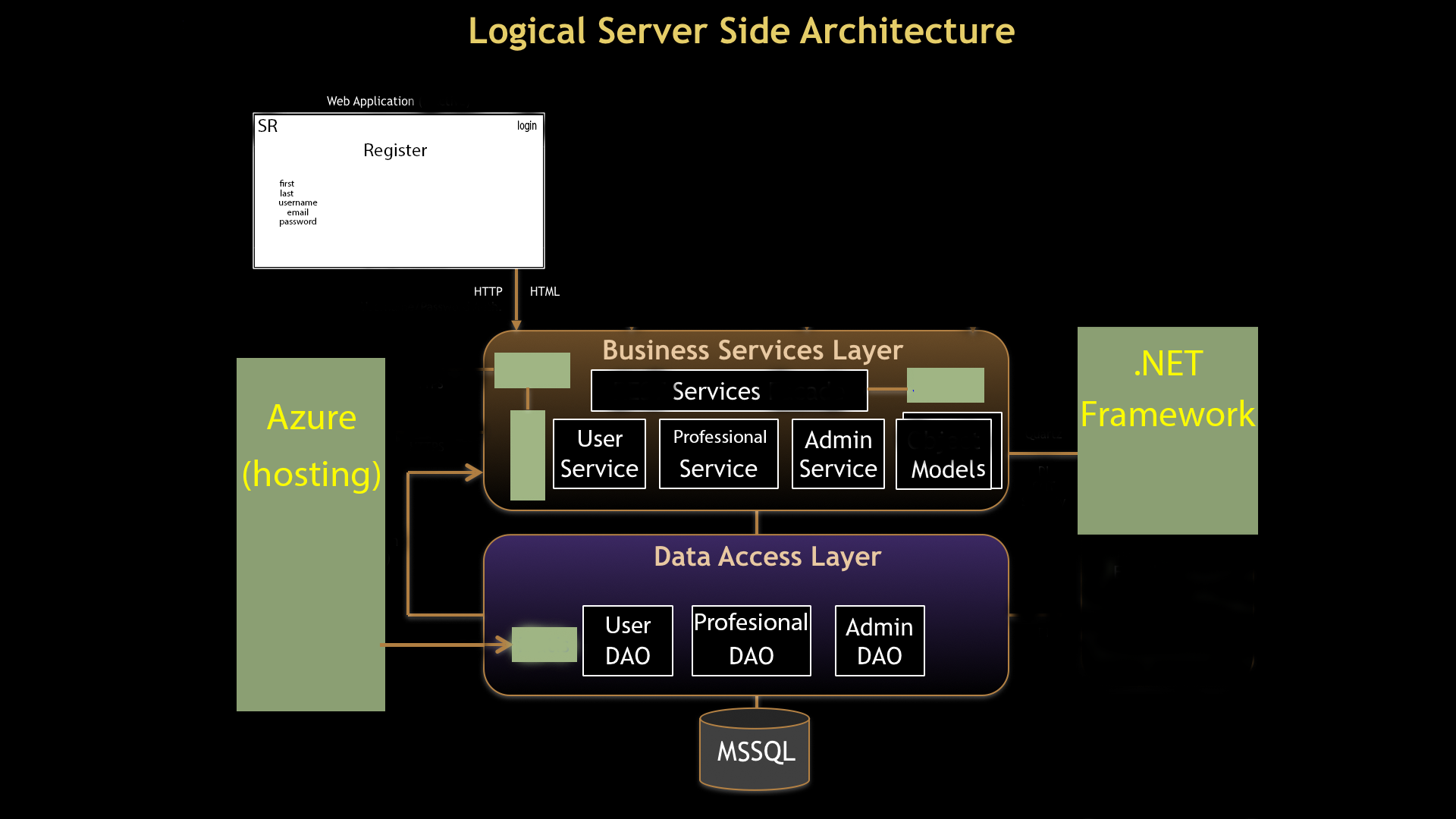
Task: Click the SR logo in the web mockup
Action: point(268,126)
